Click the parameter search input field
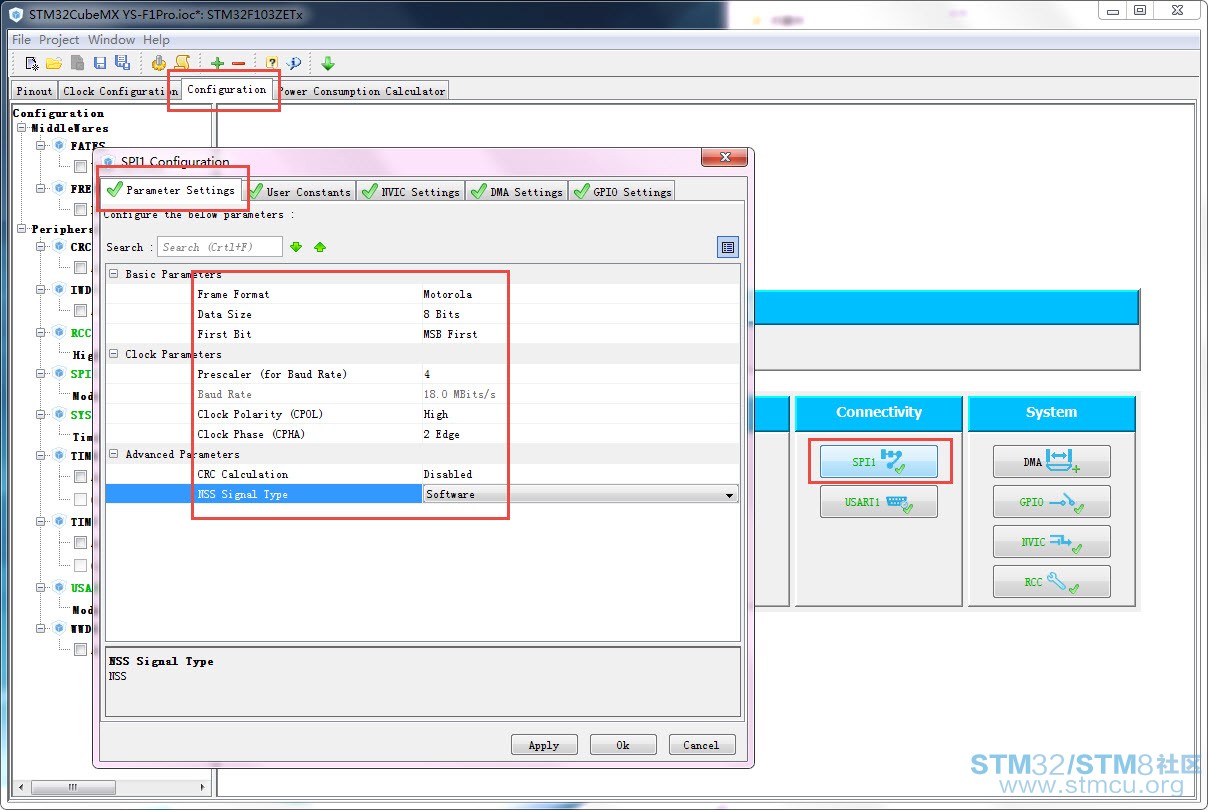 tap(219, 247)
